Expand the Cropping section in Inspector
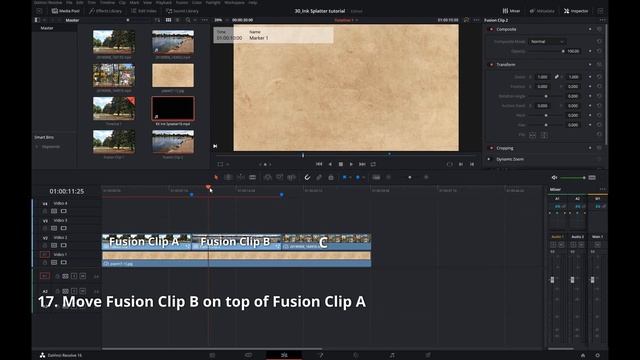 [x=505, y=148]
